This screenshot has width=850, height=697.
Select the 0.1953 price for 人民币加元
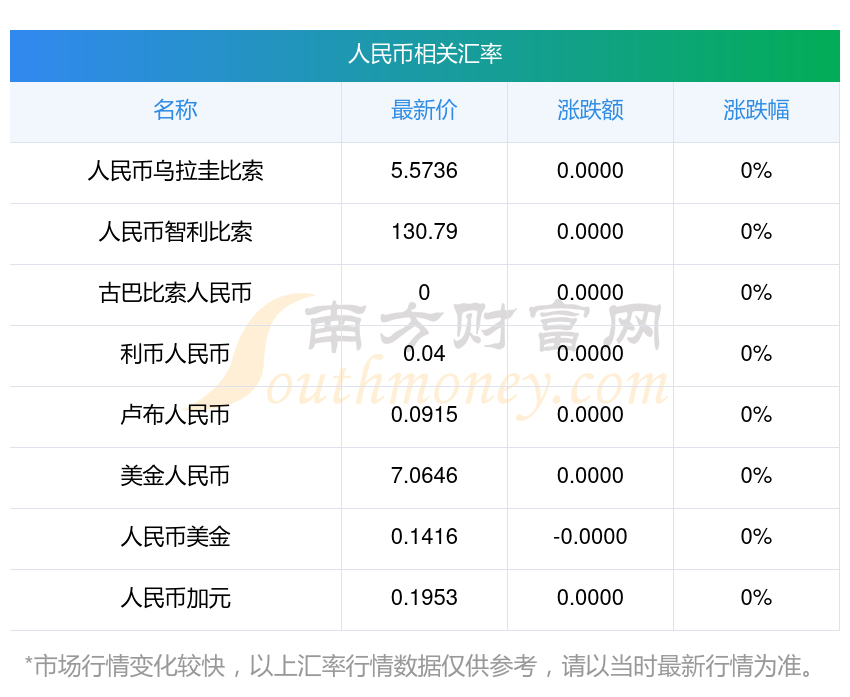click(x=424, y=598)
